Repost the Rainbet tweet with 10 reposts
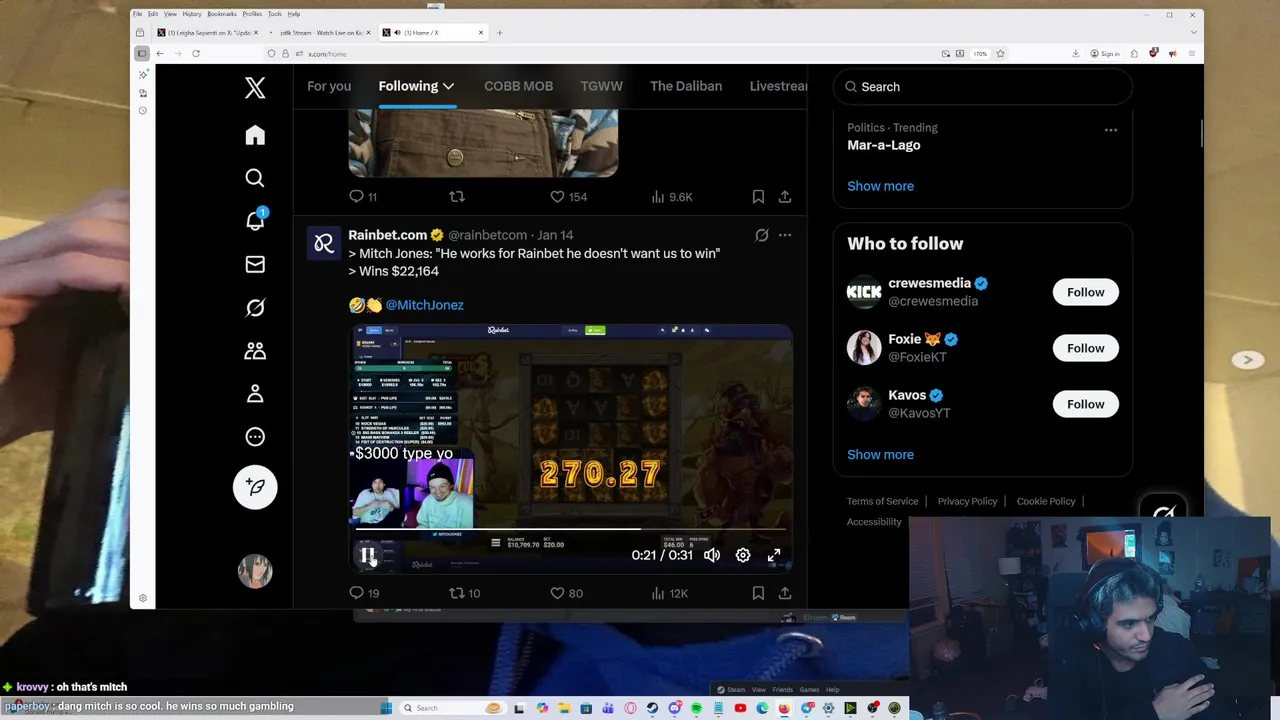 pyautogui.click(x=465, y=593)
